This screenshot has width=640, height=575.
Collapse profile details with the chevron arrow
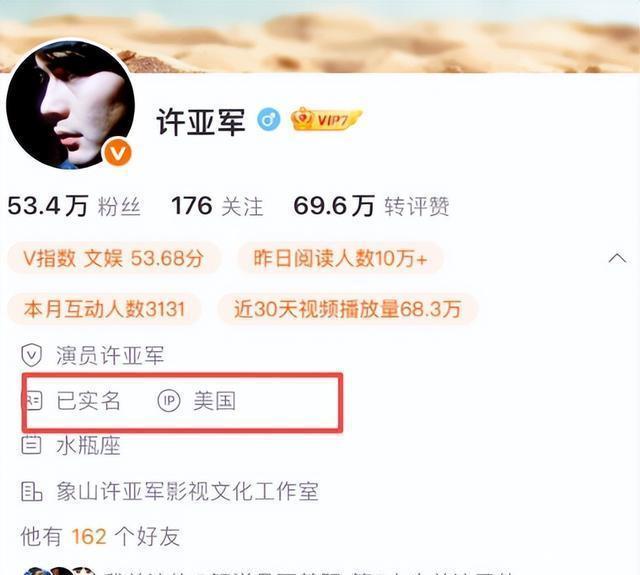(x=617, y=258)
